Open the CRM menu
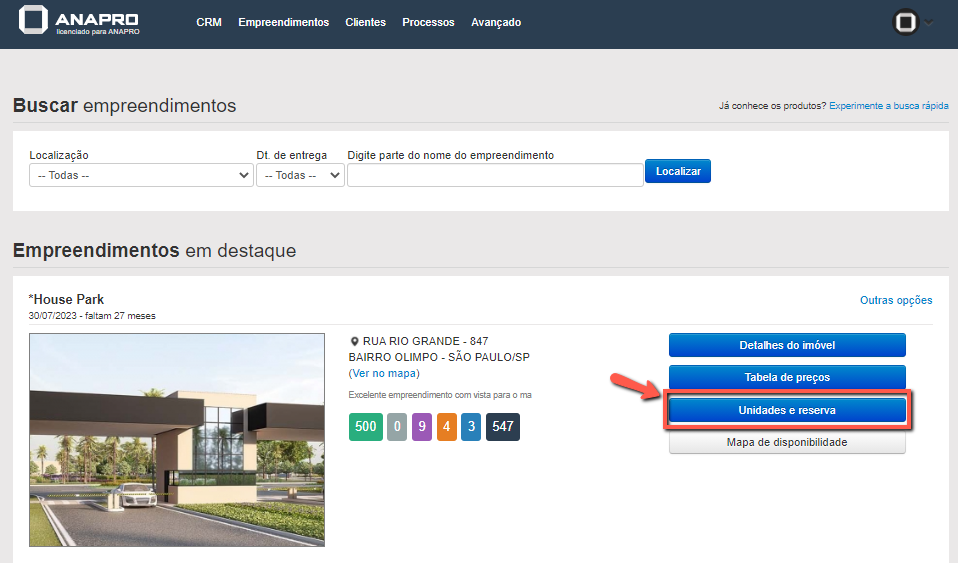The image size is (958, 563). click(209, 22)
